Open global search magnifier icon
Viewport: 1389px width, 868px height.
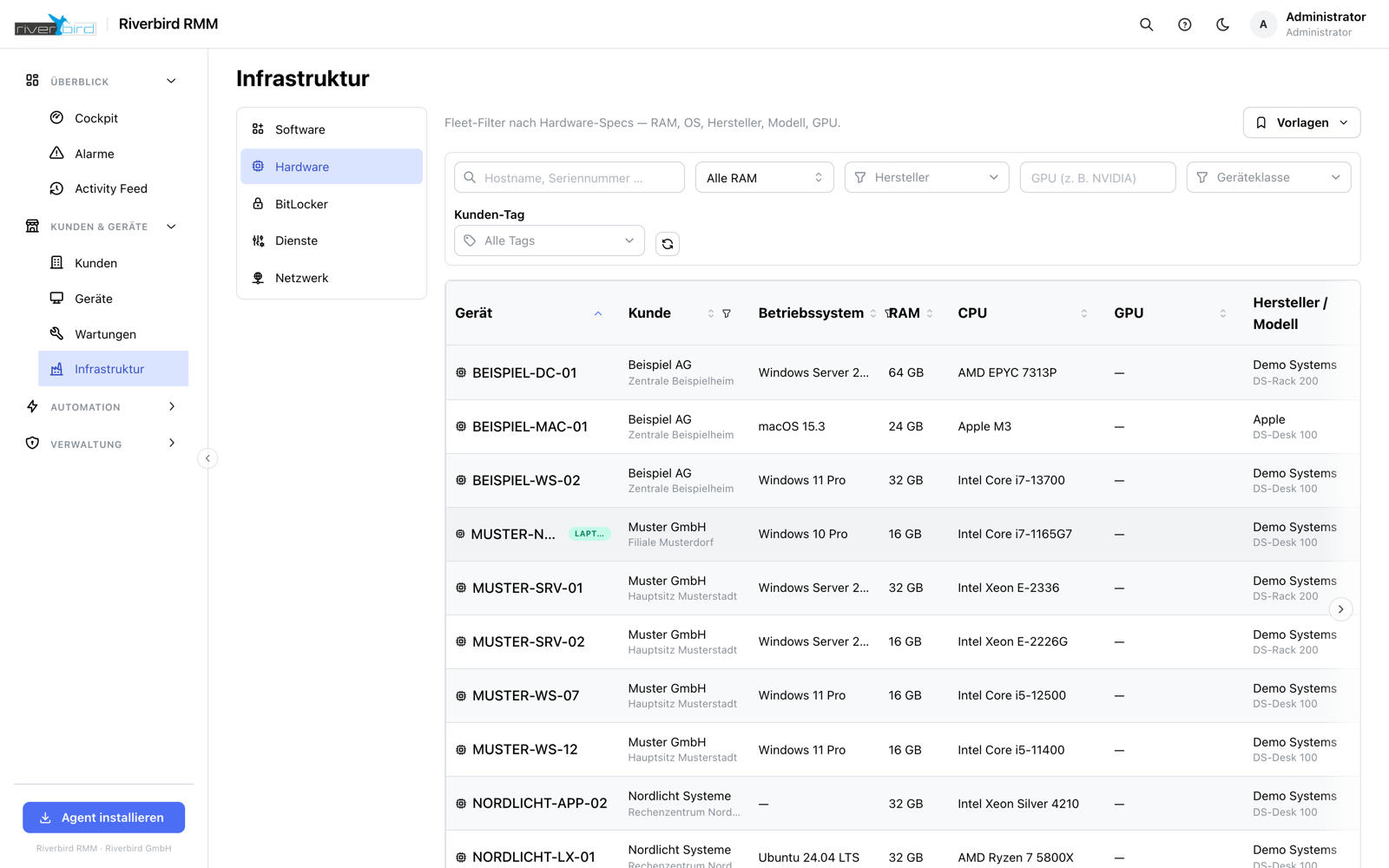[1146, 24]
